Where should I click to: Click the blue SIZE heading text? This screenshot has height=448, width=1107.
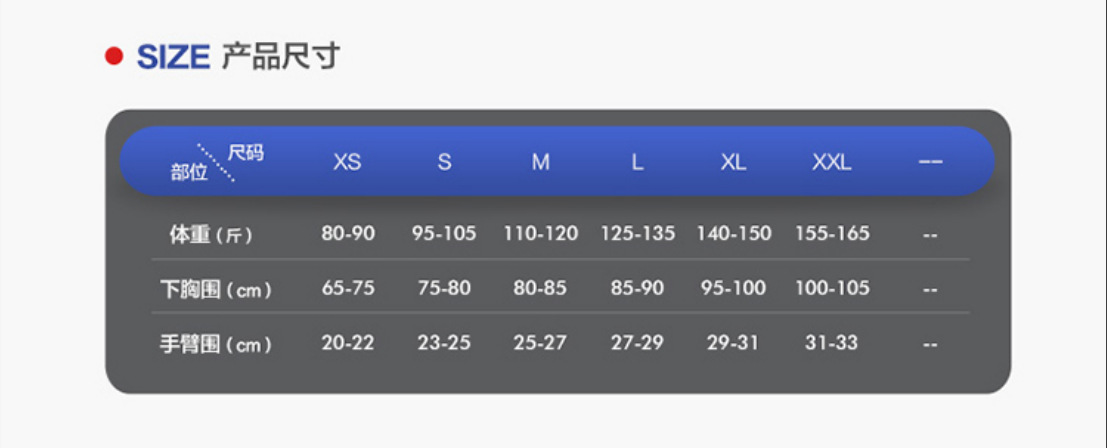[x=172, y=57]
